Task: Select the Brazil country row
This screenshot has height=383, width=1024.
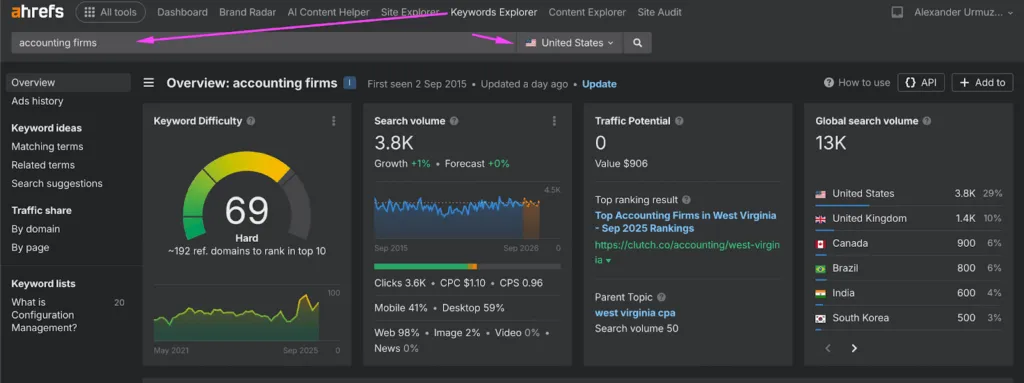Action: coord(908,269)
